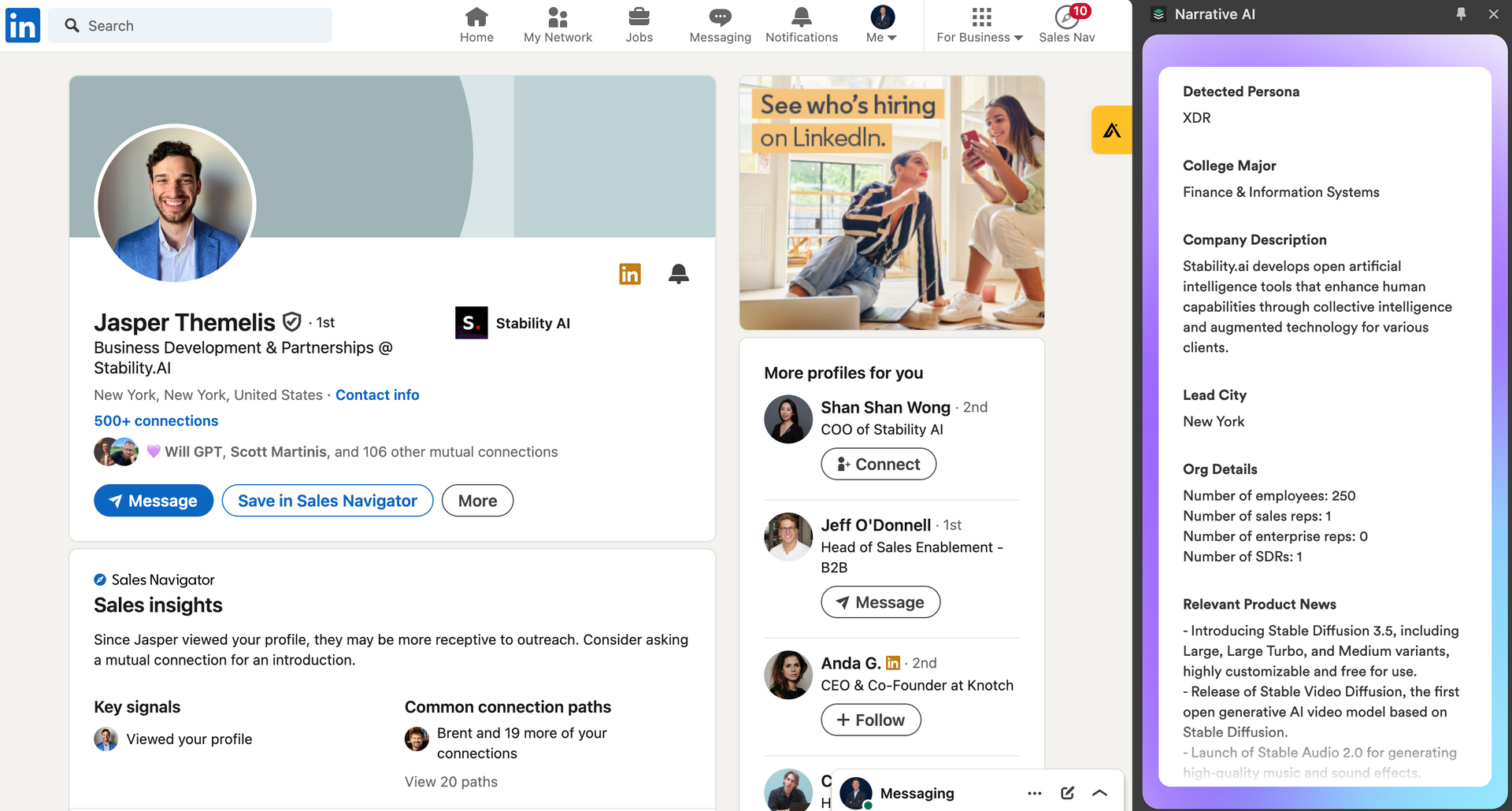This screenshot has width=1512, height=811.
Task: Click the Stability AI logo icon
Action: 471,323
